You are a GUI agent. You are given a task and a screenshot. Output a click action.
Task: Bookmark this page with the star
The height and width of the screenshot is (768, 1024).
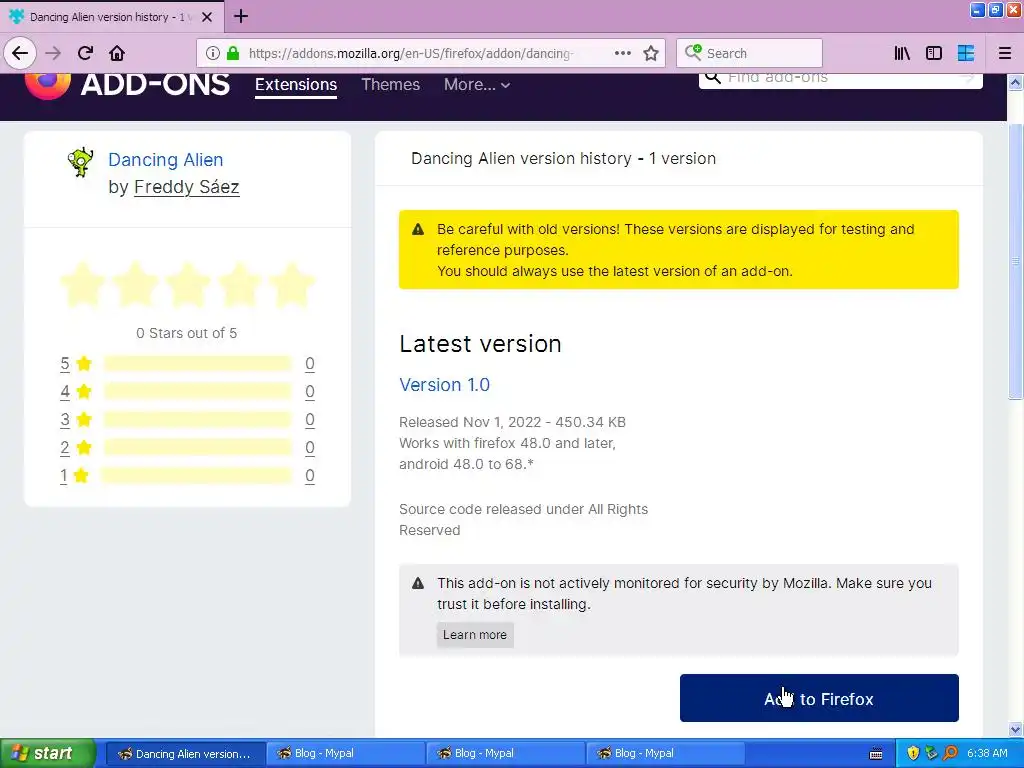(651, 53)
